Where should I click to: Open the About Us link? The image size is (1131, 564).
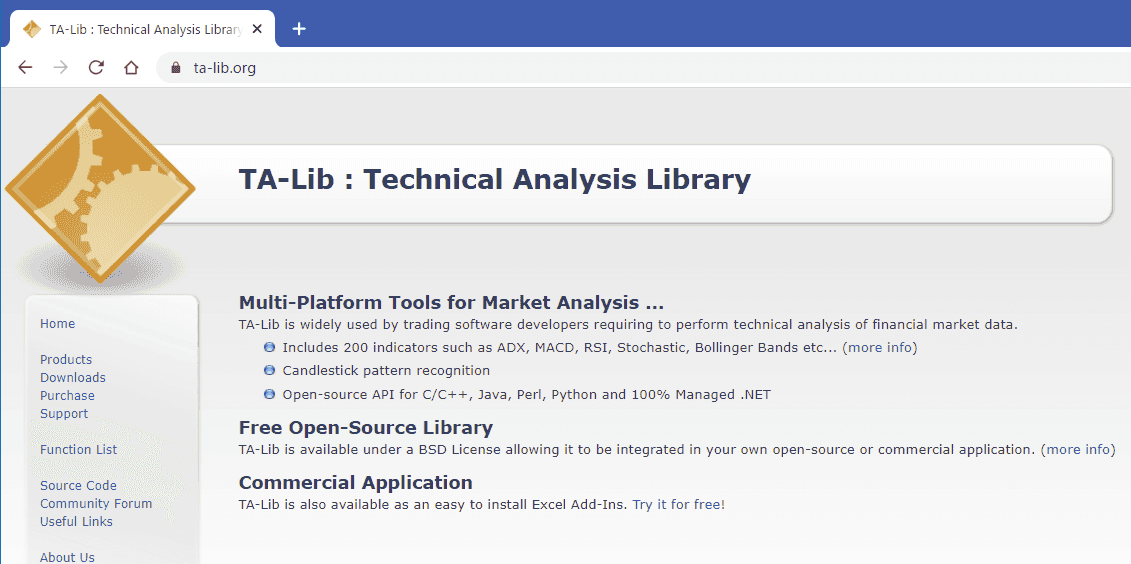click(x=67, y=557)
